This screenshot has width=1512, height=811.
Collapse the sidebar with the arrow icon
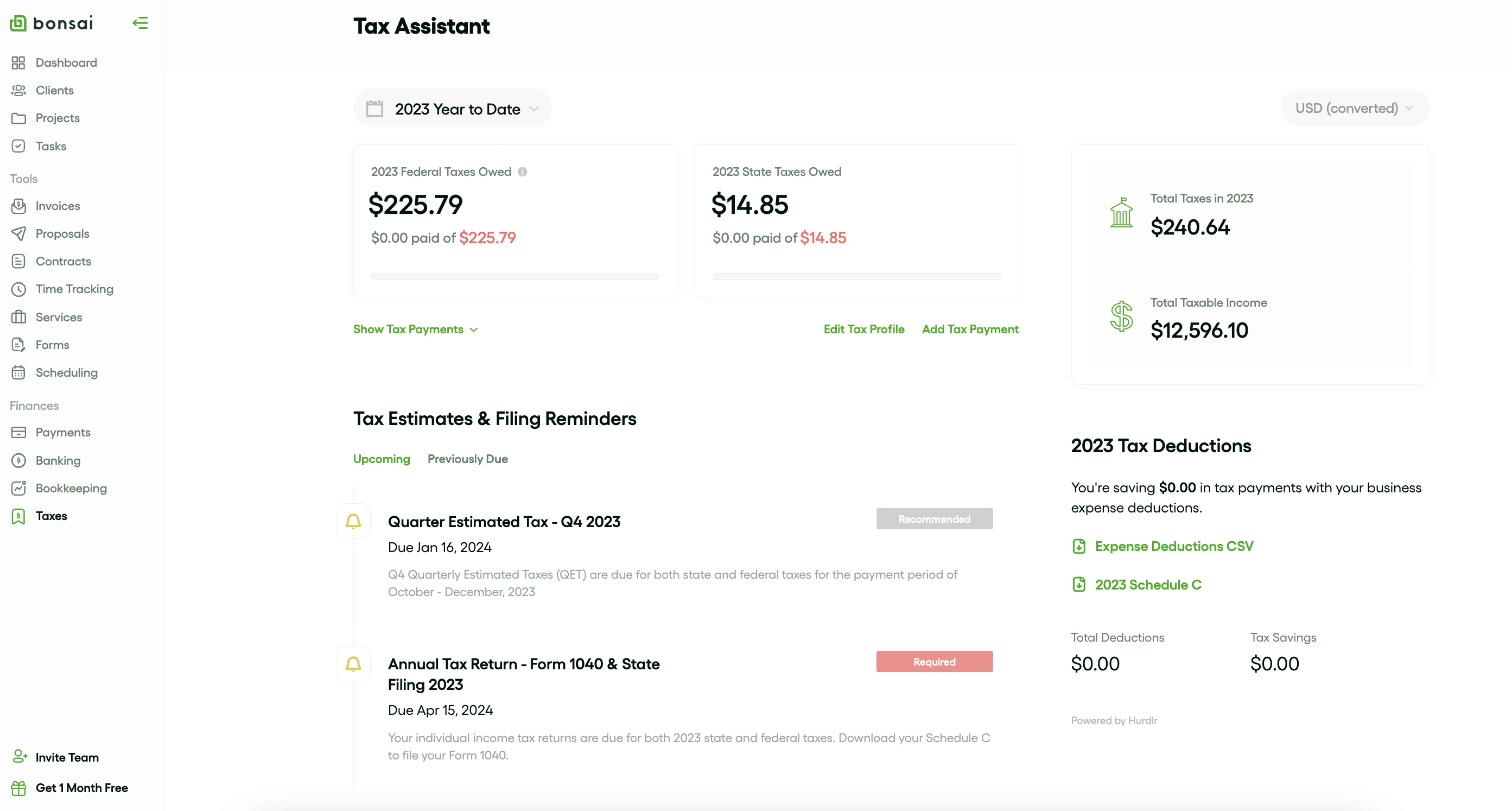pyautogui.click(x=139, y=23)
